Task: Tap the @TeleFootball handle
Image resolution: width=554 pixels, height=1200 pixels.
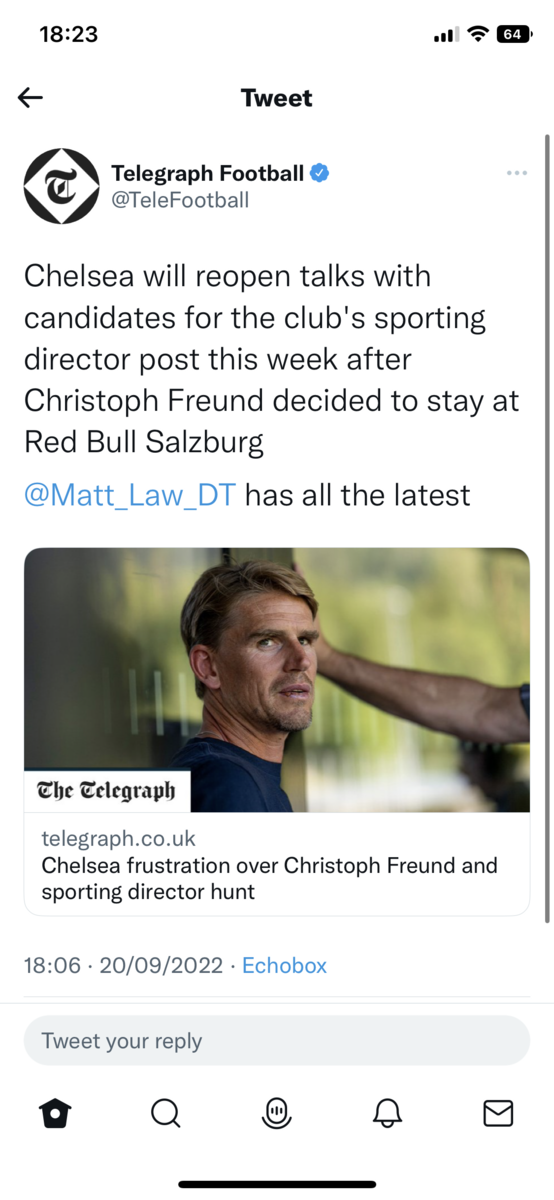Action: [x=180, y=200]
